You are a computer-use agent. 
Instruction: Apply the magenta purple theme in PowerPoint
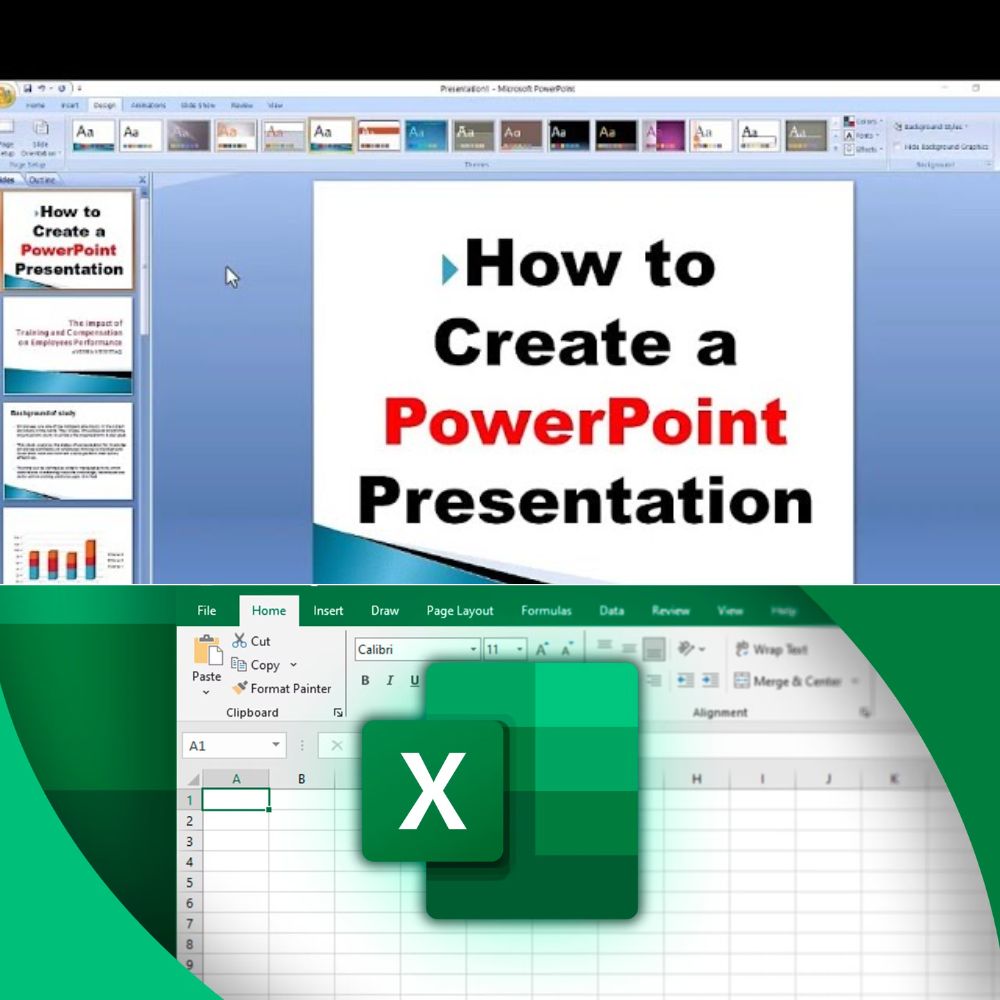click(x=664, y=136)
